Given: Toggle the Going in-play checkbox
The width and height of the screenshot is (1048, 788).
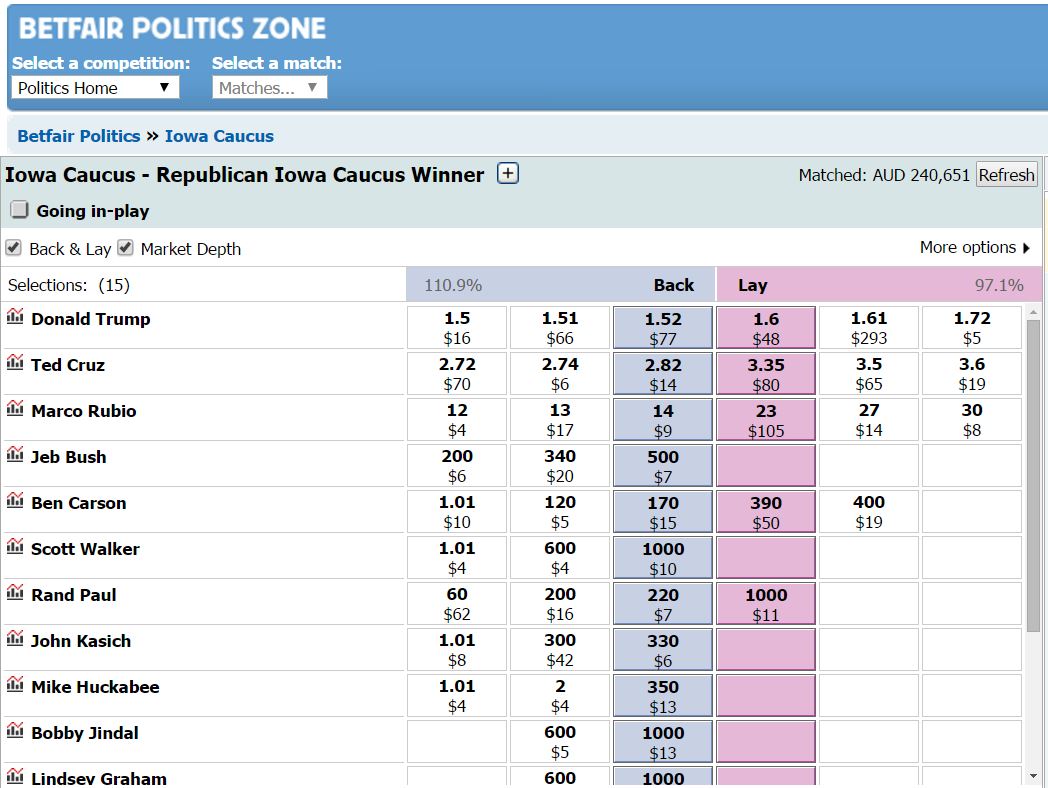Looking at the screenshot, I should pos(19,210).
